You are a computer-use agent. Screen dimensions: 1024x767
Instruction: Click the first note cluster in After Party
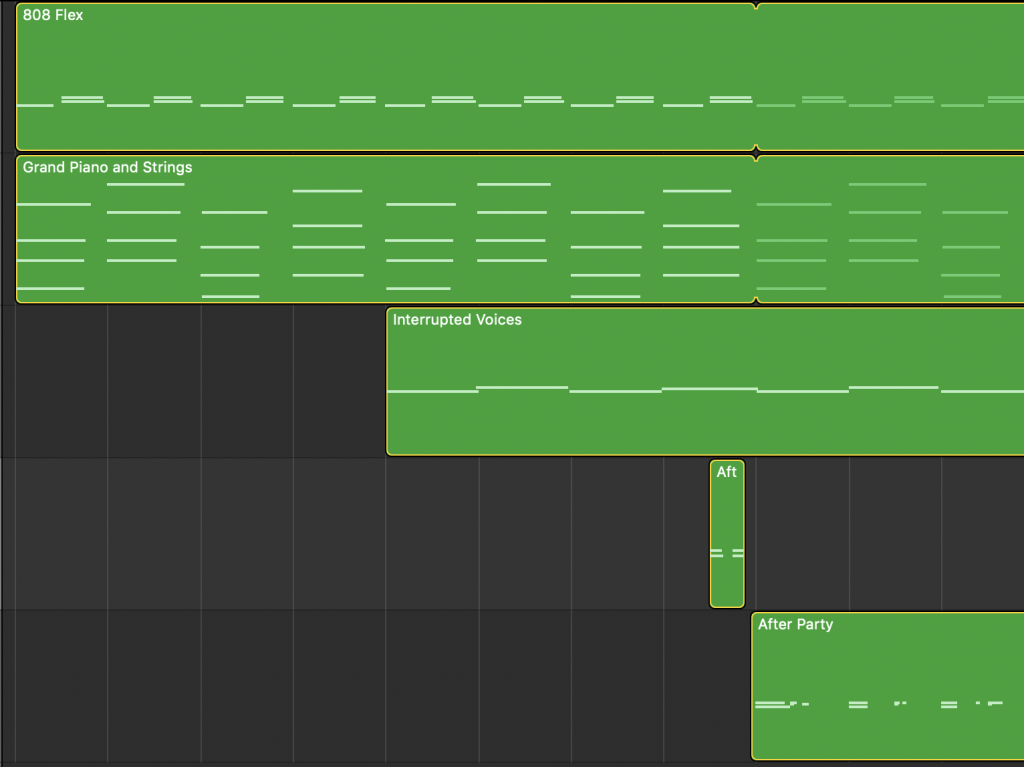(x=774, y=705)
